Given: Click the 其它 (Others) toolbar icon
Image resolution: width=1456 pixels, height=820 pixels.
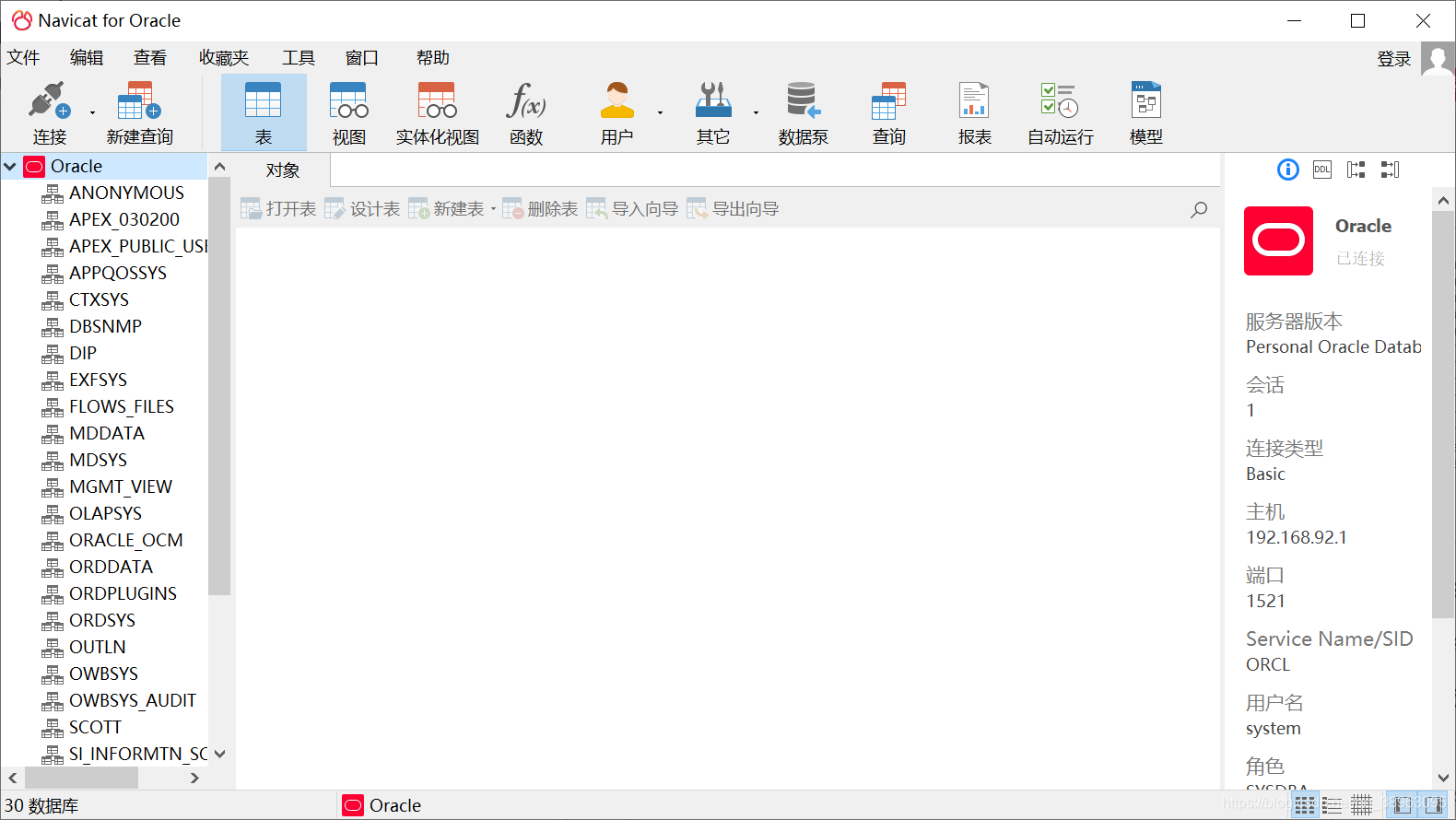Looking at the screenshot, I should pyautogui.click(x=713, y=112).
